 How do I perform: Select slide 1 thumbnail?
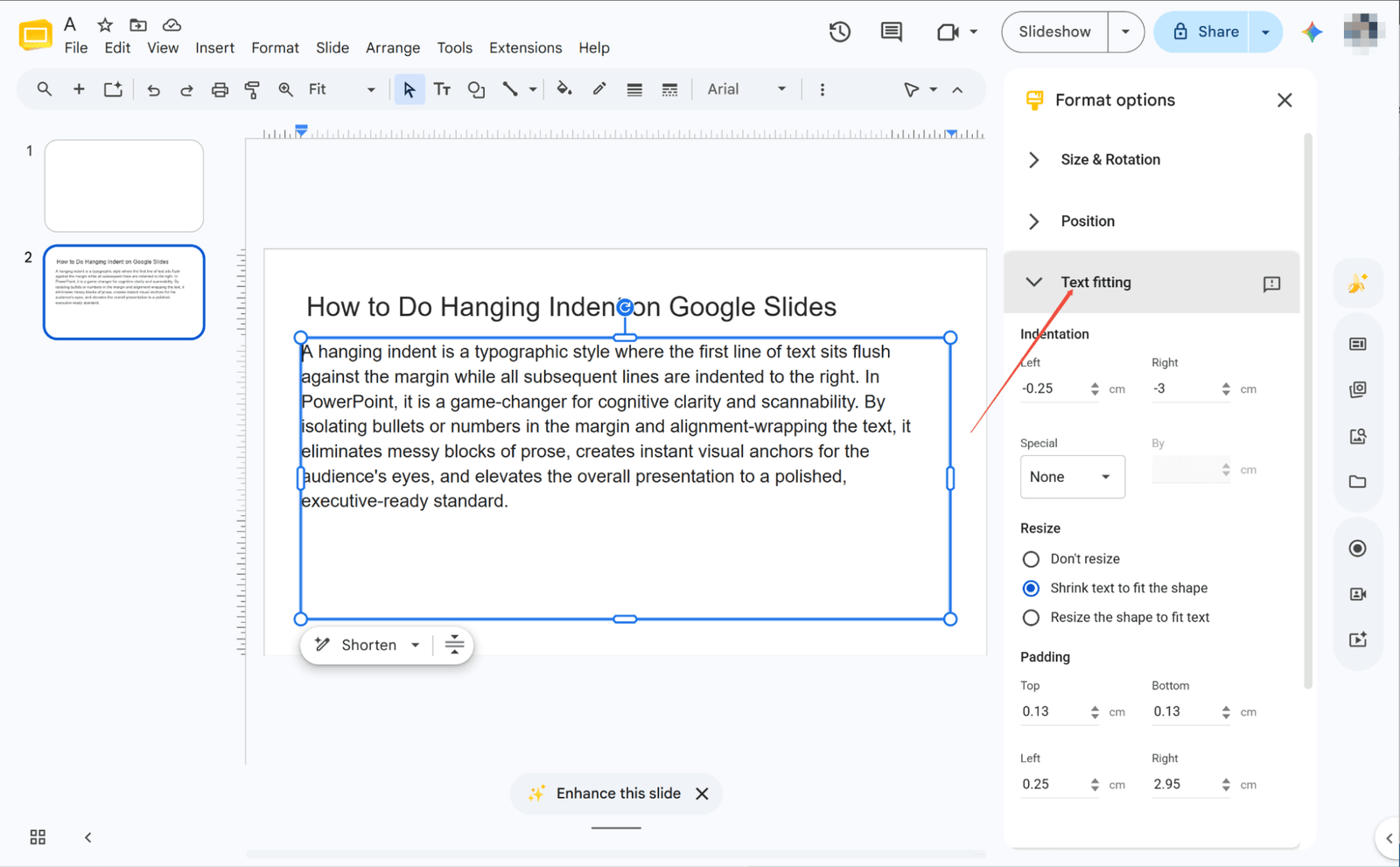(124, 185)
